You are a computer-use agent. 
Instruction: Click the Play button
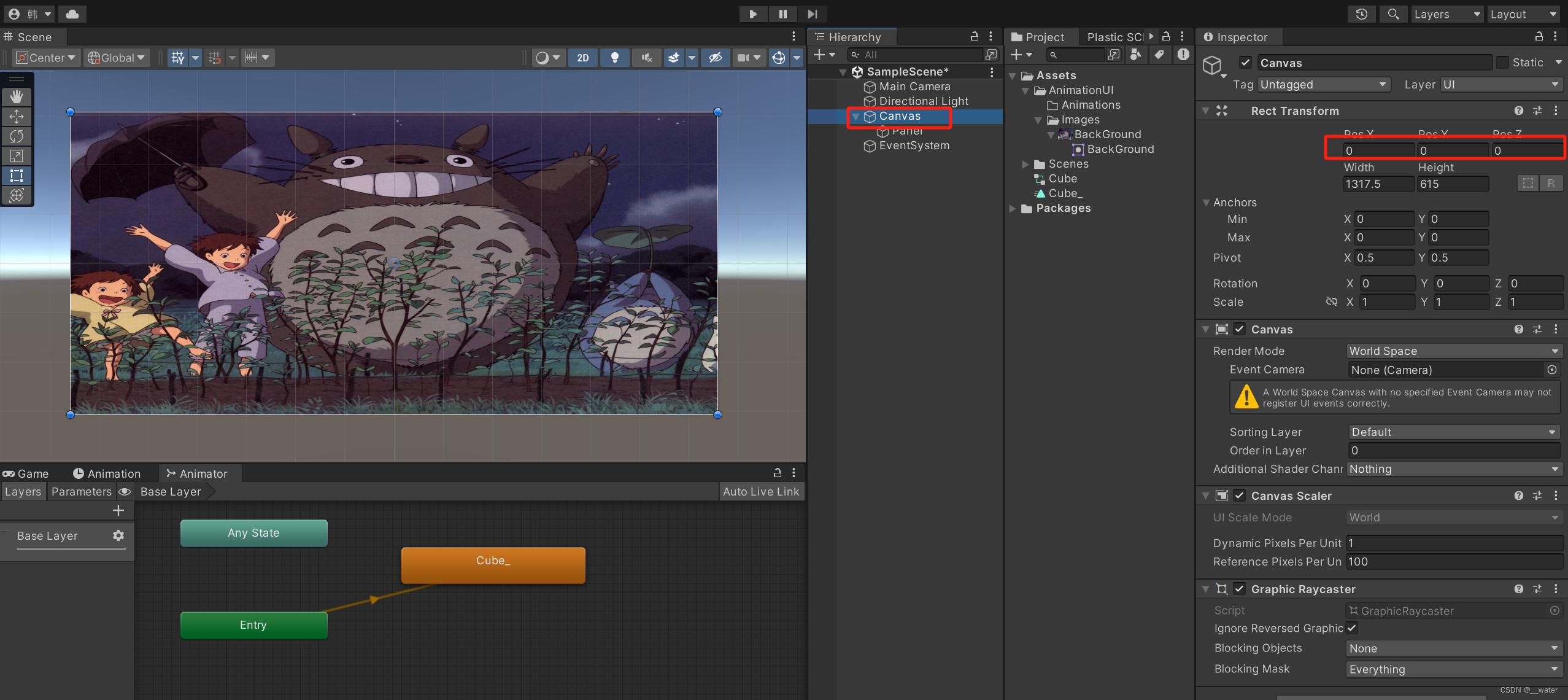pos(753,14)
